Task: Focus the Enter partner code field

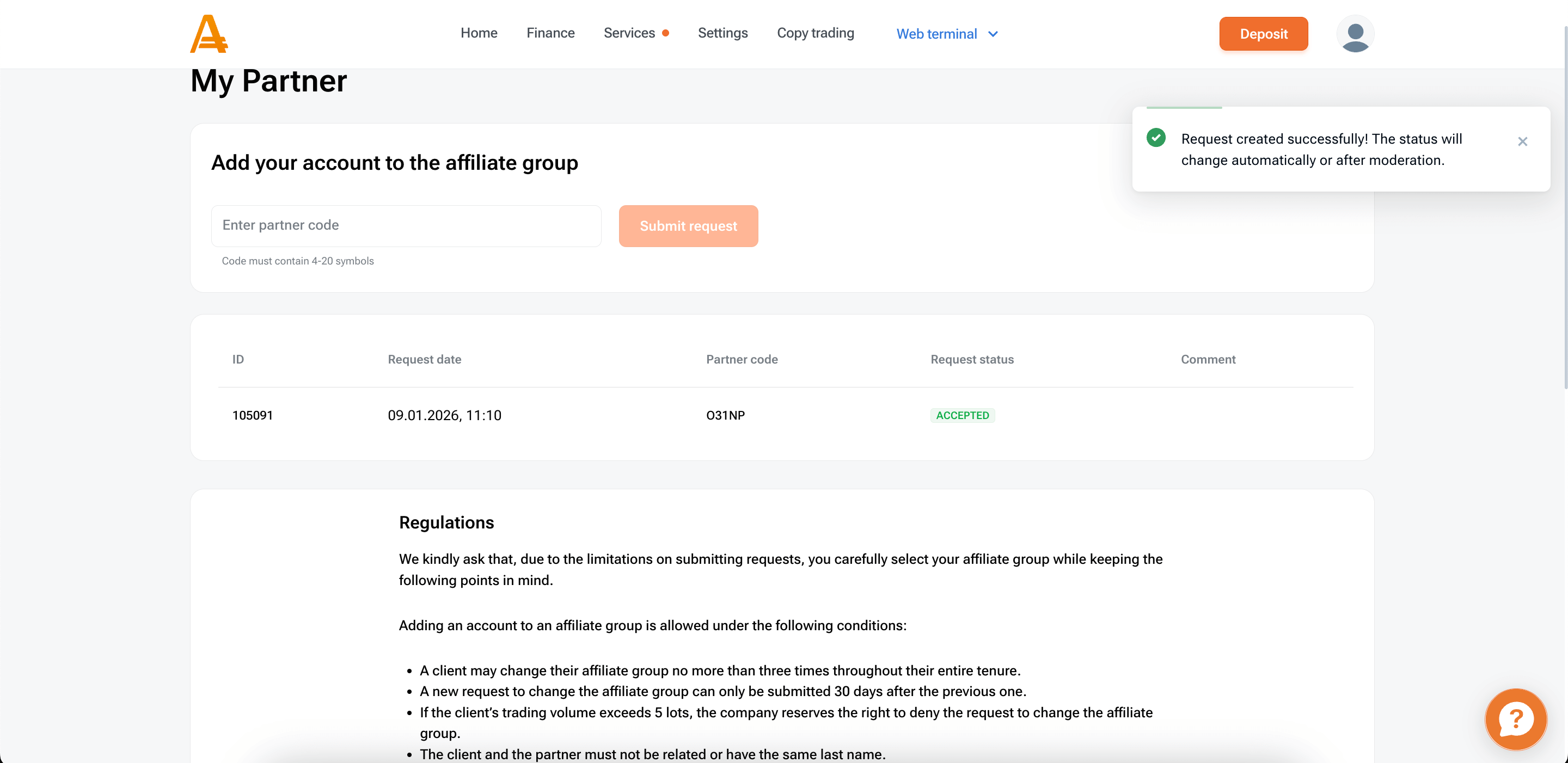Action: (x=406, y=226)
